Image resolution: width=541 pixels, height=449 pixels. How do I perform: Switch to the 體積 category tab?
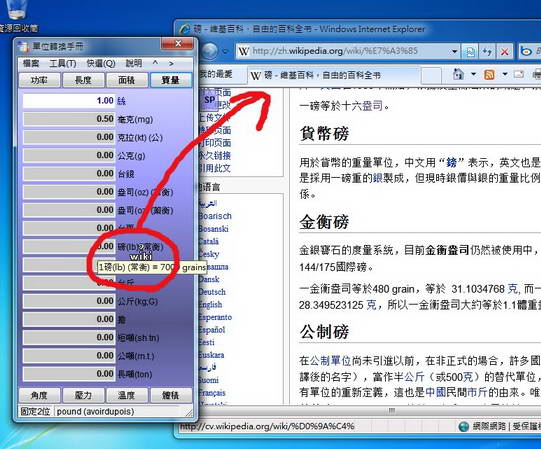click(171, 395)
